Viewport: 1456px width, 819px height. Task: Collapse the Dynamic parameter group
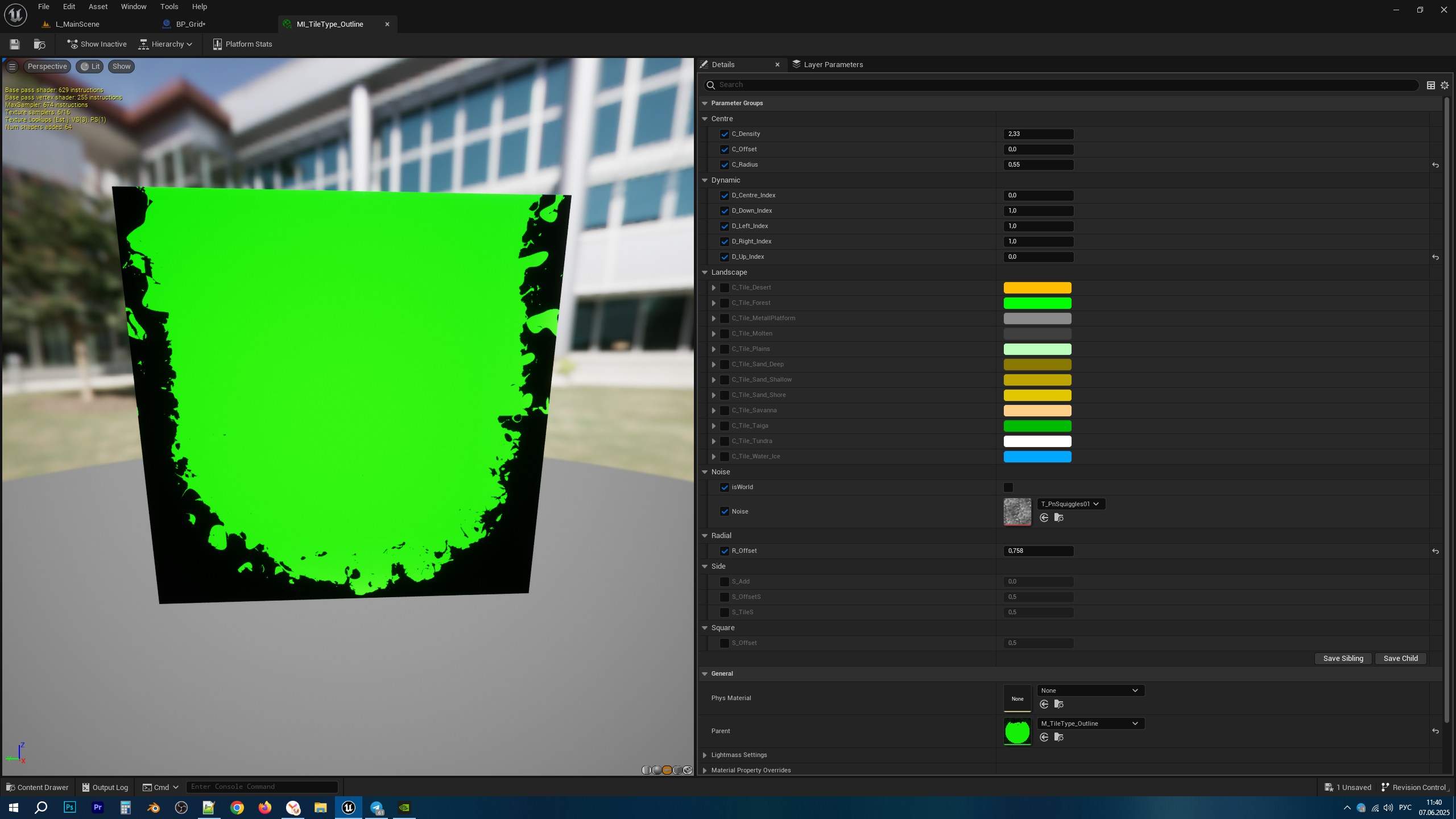(705, 180)
